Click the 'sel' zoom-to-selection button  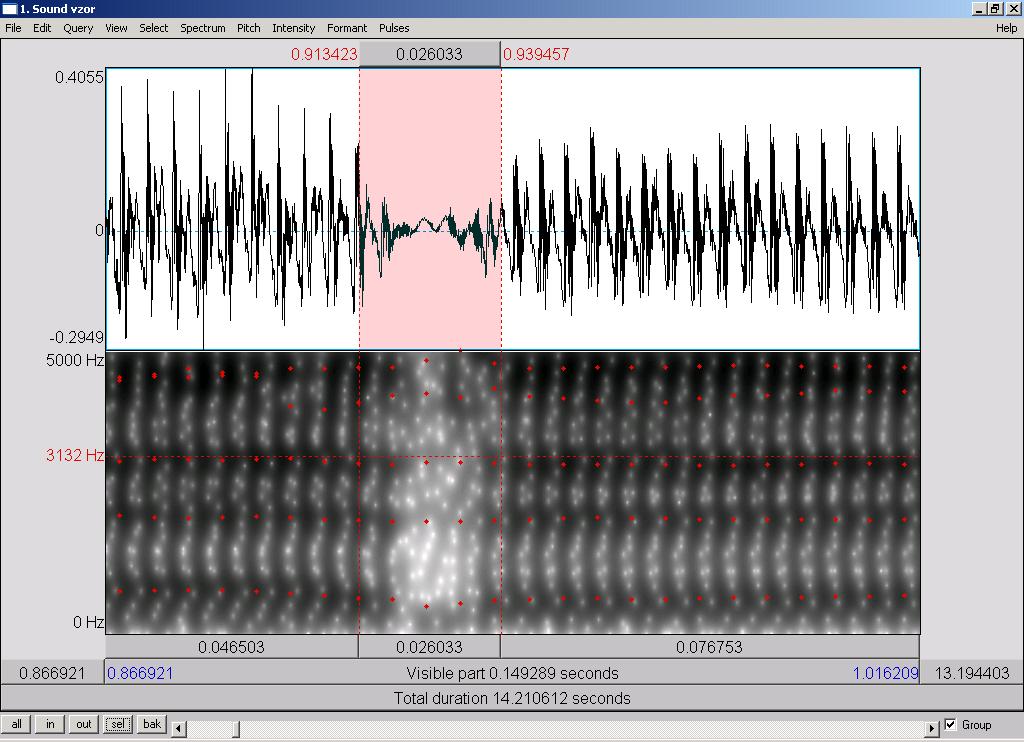tap(118, 724)
